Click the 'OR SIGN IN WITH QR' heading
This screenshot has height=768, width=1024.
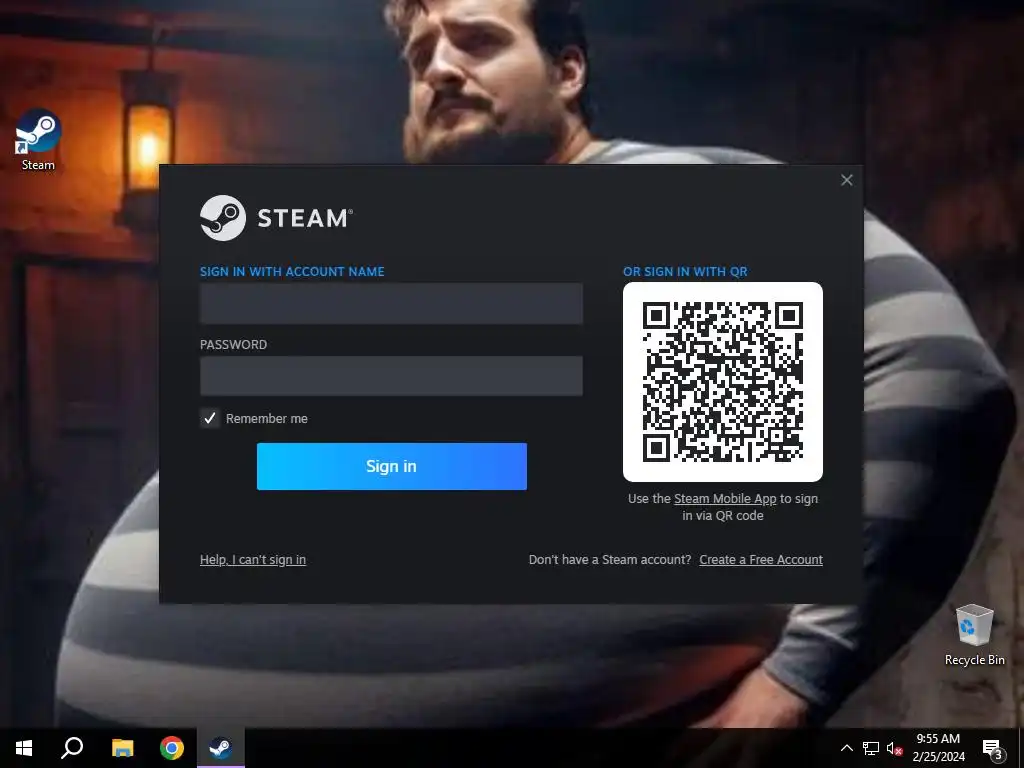point(685,272)
